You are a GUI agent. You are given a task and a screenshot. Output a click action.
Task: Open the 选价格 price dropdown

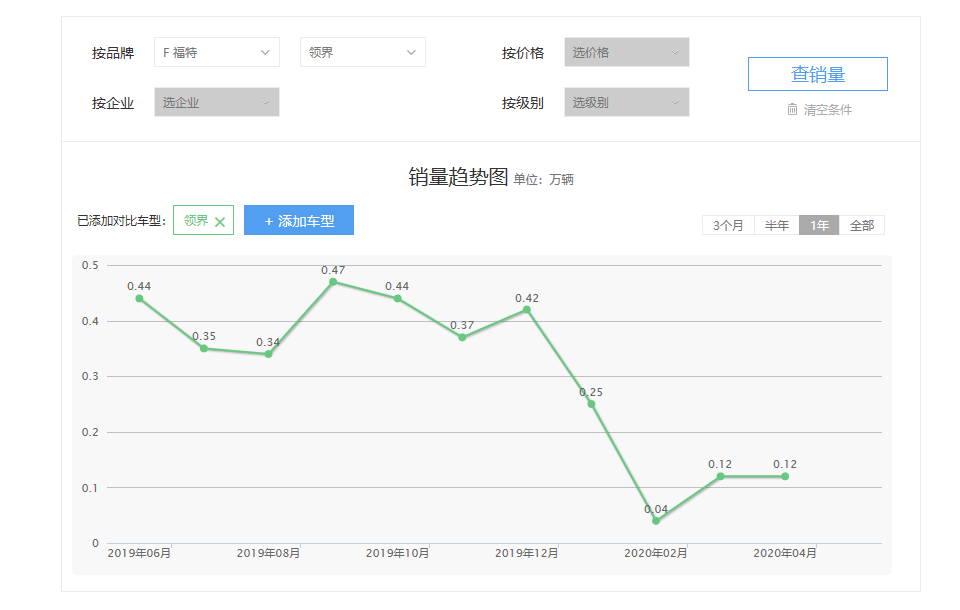(626, 52)
